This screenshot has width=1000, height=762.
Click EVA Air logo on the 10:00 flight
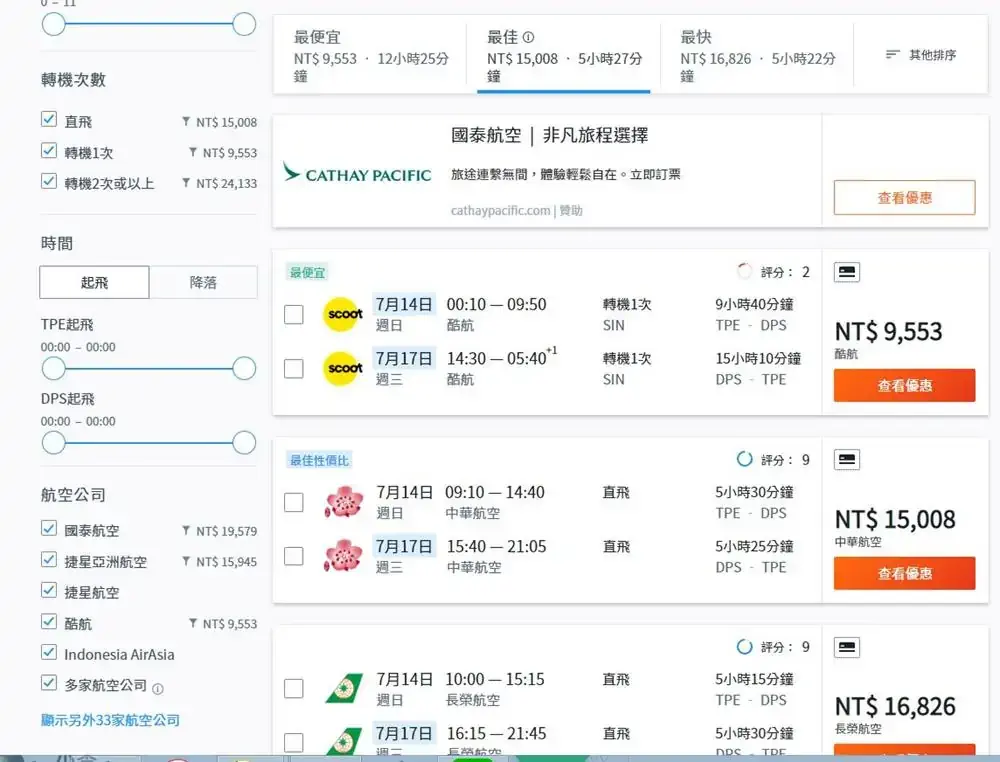[344, 689]
